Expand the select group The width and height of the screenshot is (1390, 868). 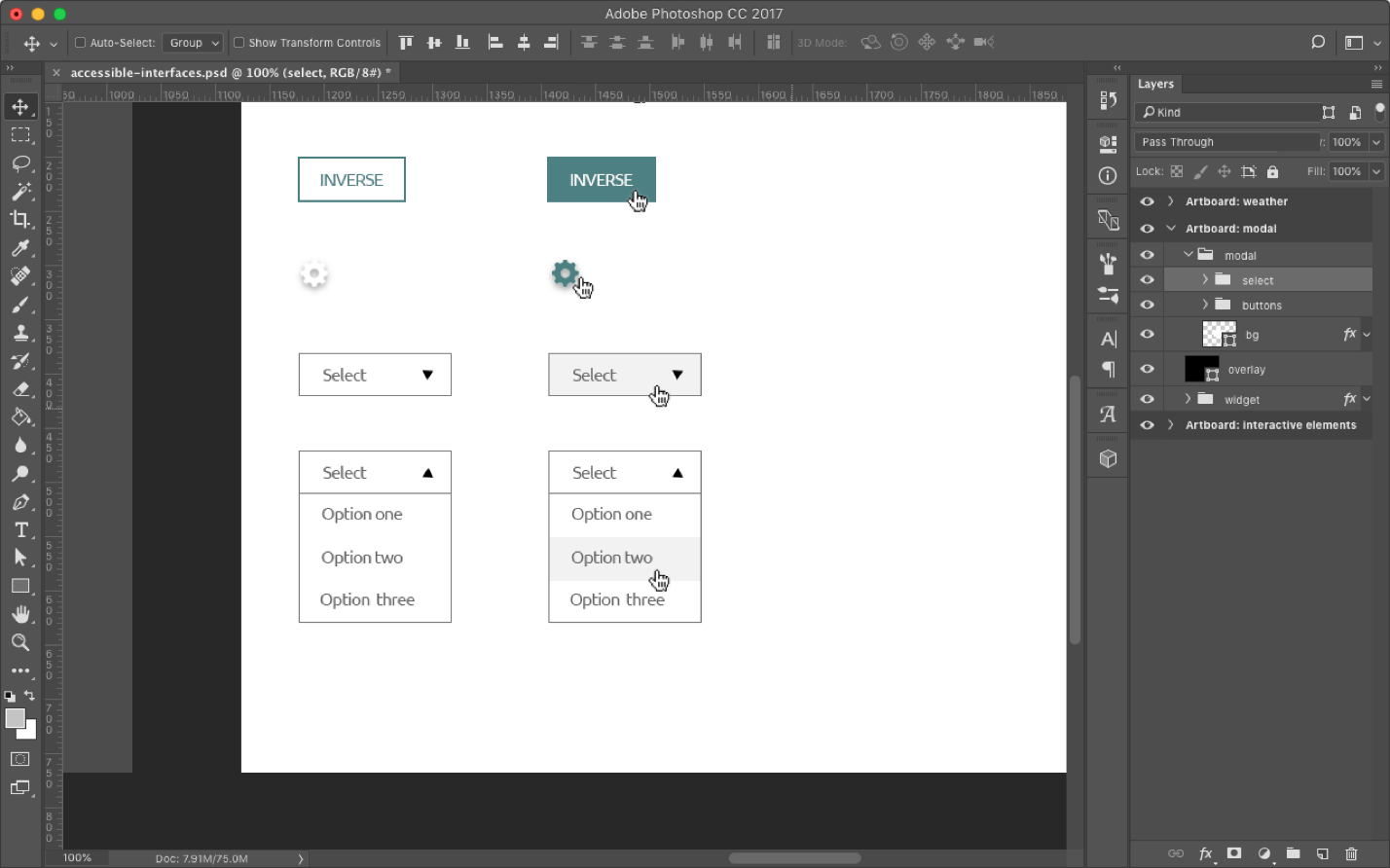[1205, 280]
